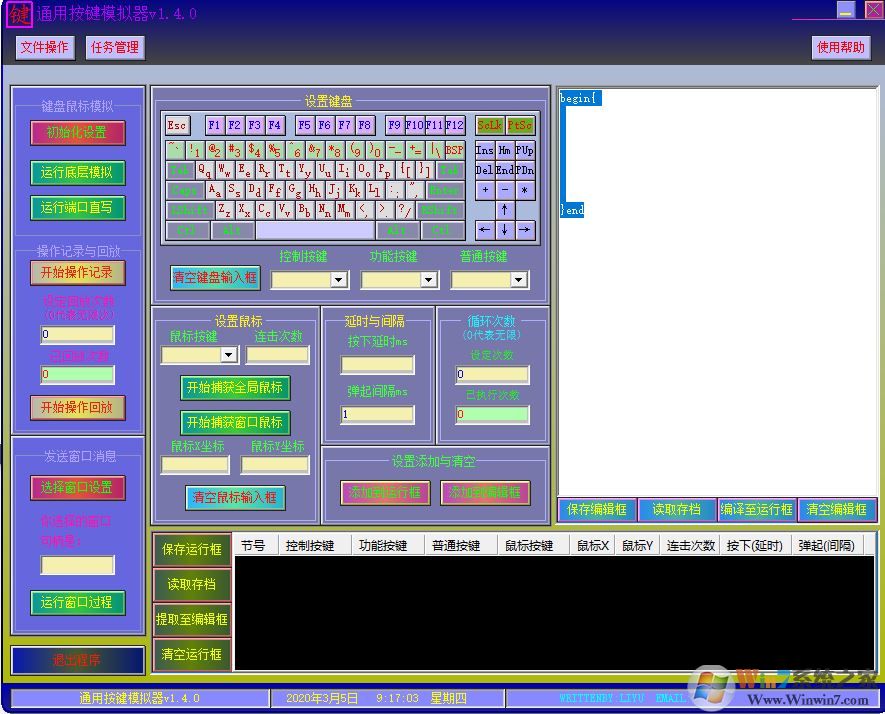
Task: Open the 普通按键 combo box
Action: point(518,280)
